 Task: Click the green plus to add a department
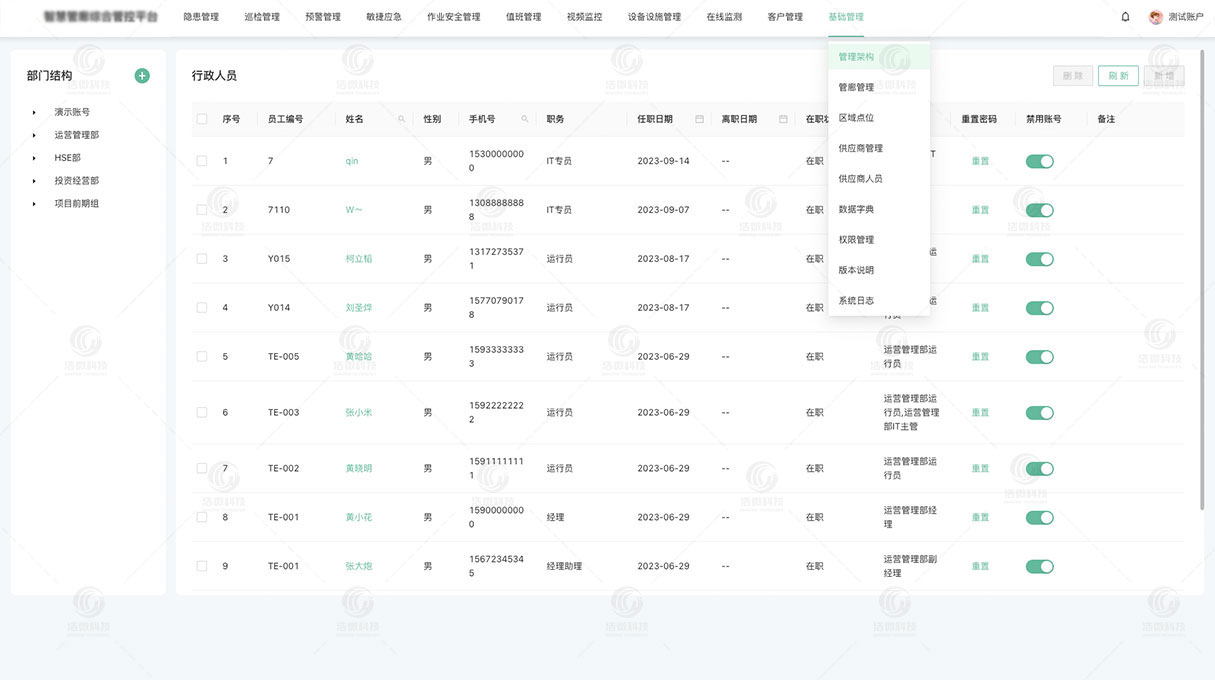pos(141,75)
